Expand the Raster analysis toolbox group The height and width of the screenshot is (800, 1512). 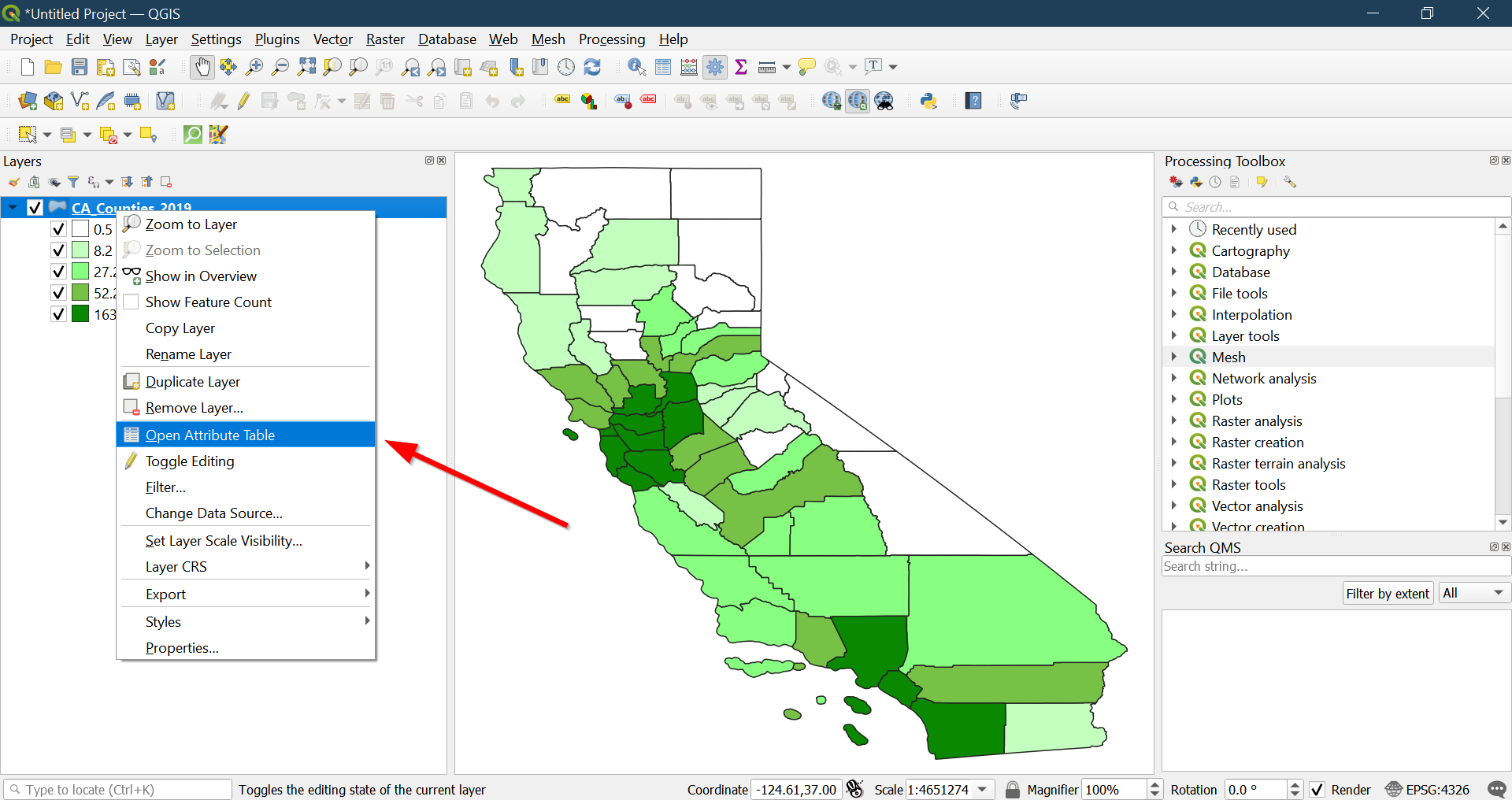1173,421
